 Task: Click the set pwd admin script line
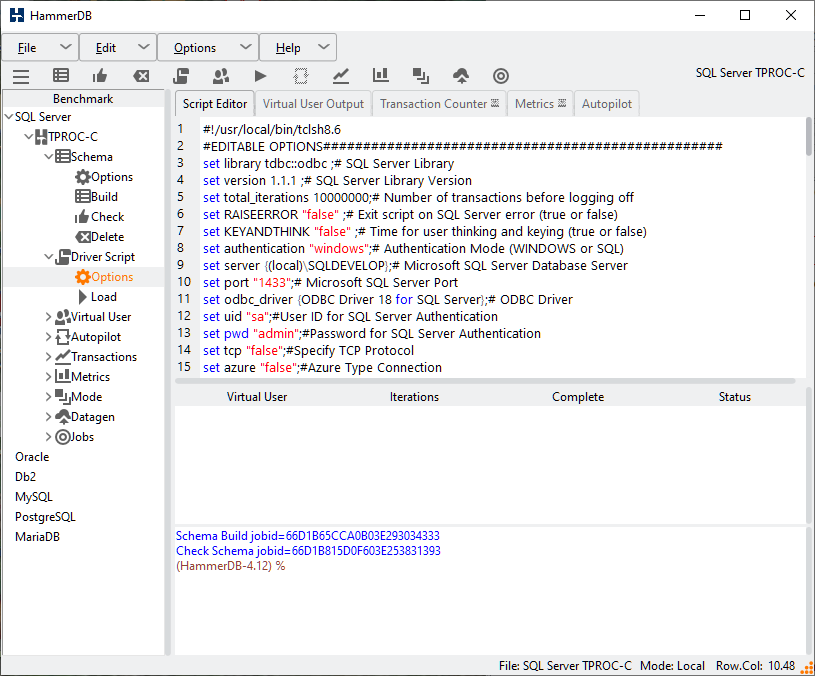[x=372, y=334]
